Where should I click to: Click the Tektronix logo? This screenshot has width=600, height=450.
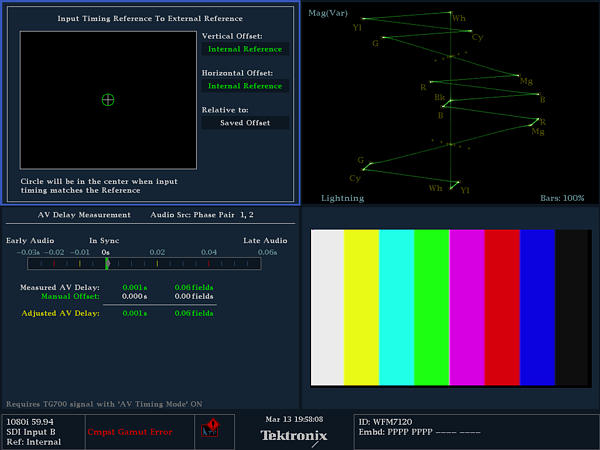(x=294, y=435)
